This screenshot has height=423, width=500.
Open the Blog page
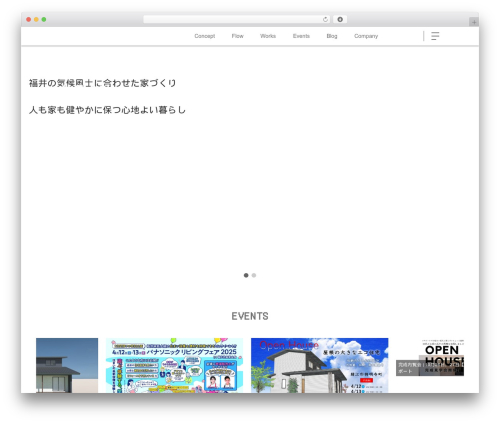332,36
